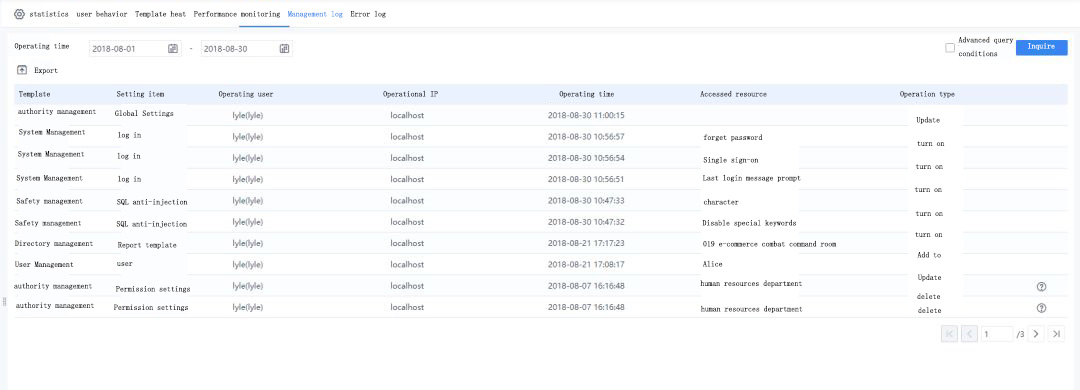1080x390 pixels.
Task: Go to the previous page
Action: click(x=970, y=333)
